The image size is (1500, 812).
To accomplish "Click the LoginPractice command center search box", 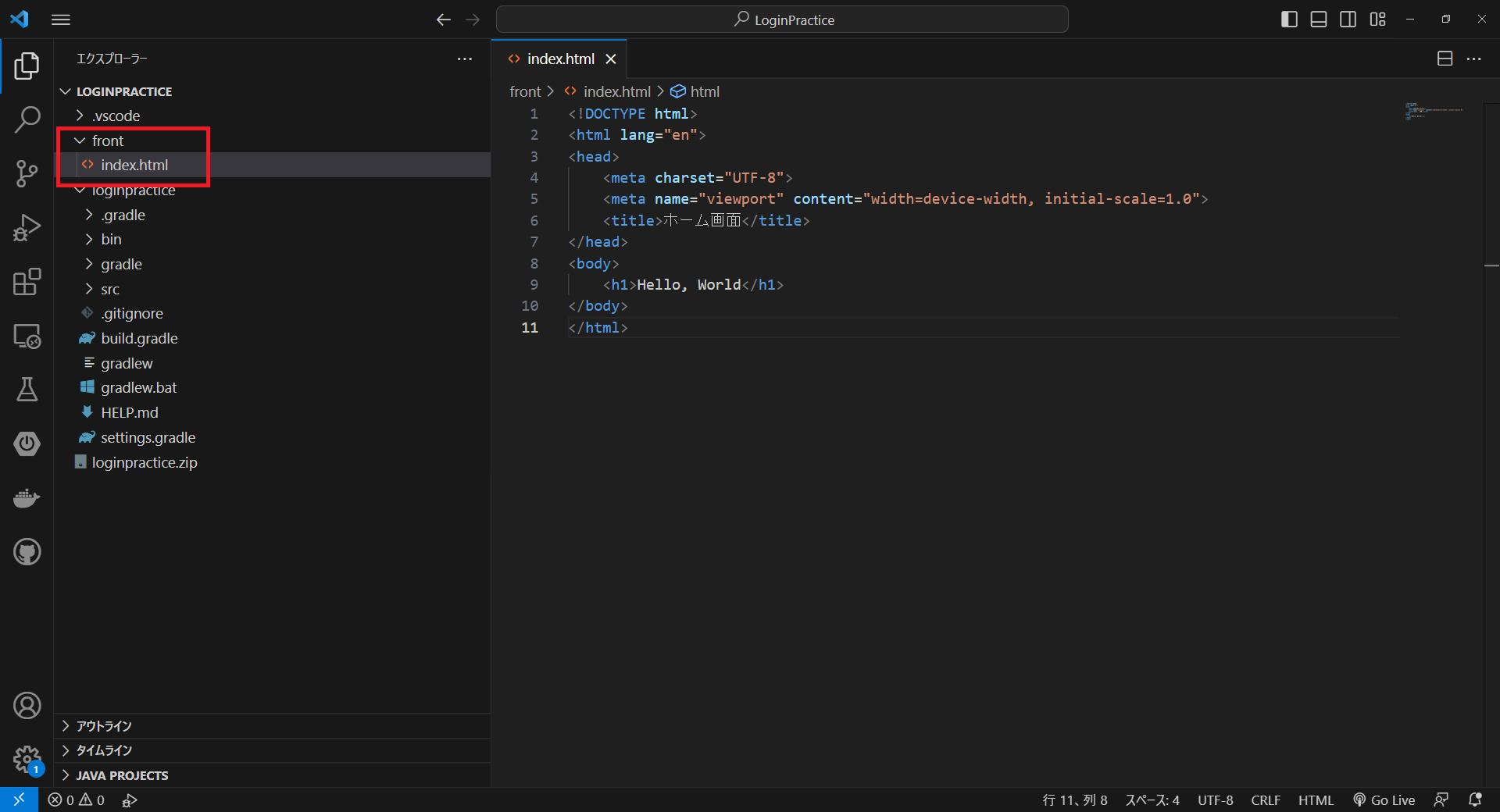I will tap(782, 20).
